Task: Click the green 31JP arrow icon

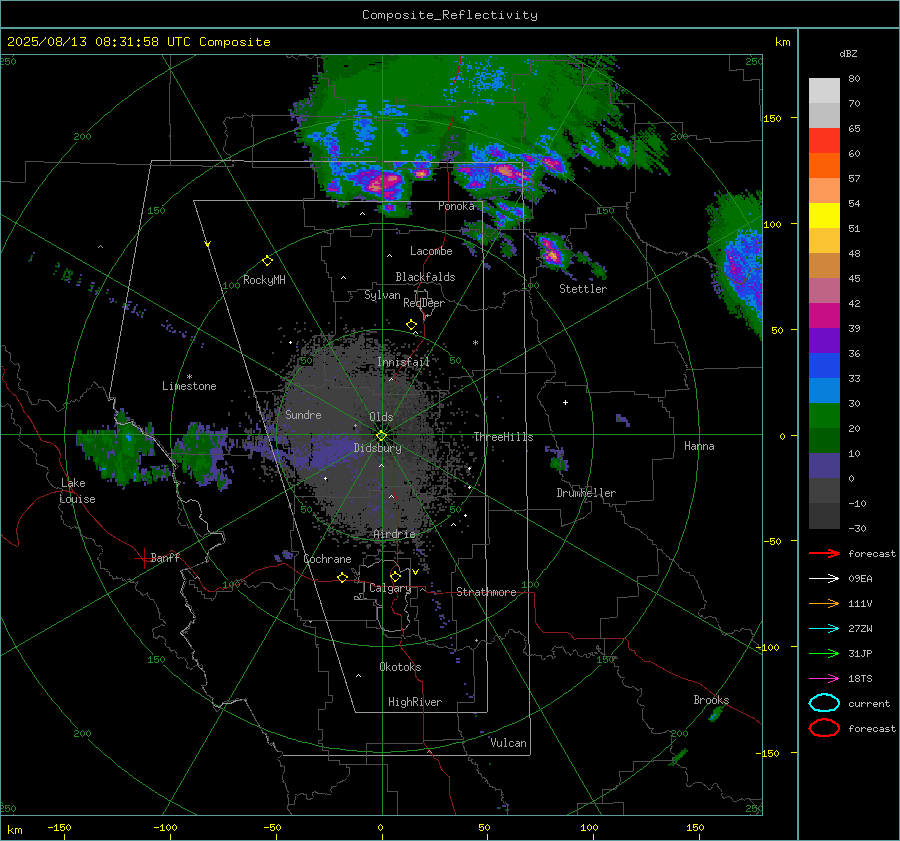Action: click(824, 653)
